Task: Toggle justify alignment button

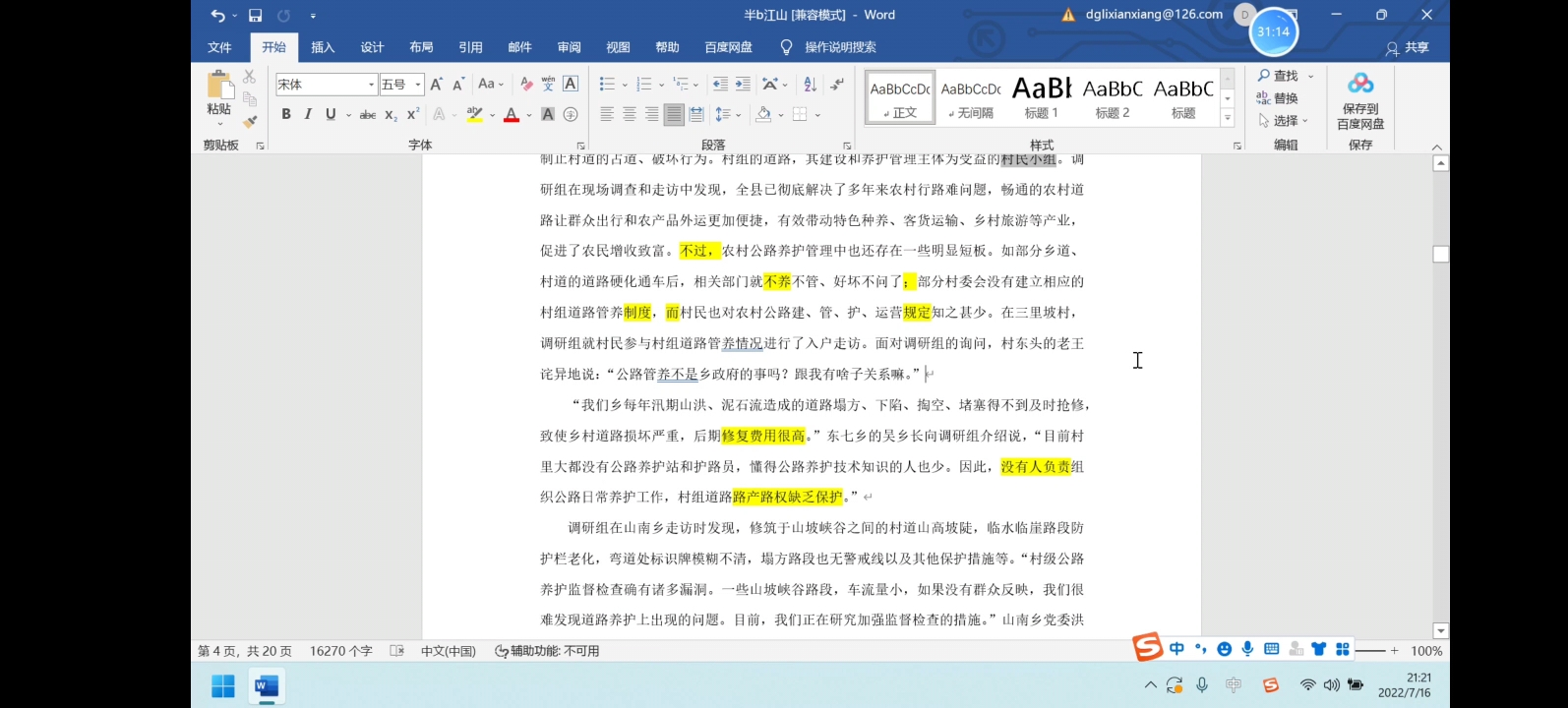Action: click(674, 115)
